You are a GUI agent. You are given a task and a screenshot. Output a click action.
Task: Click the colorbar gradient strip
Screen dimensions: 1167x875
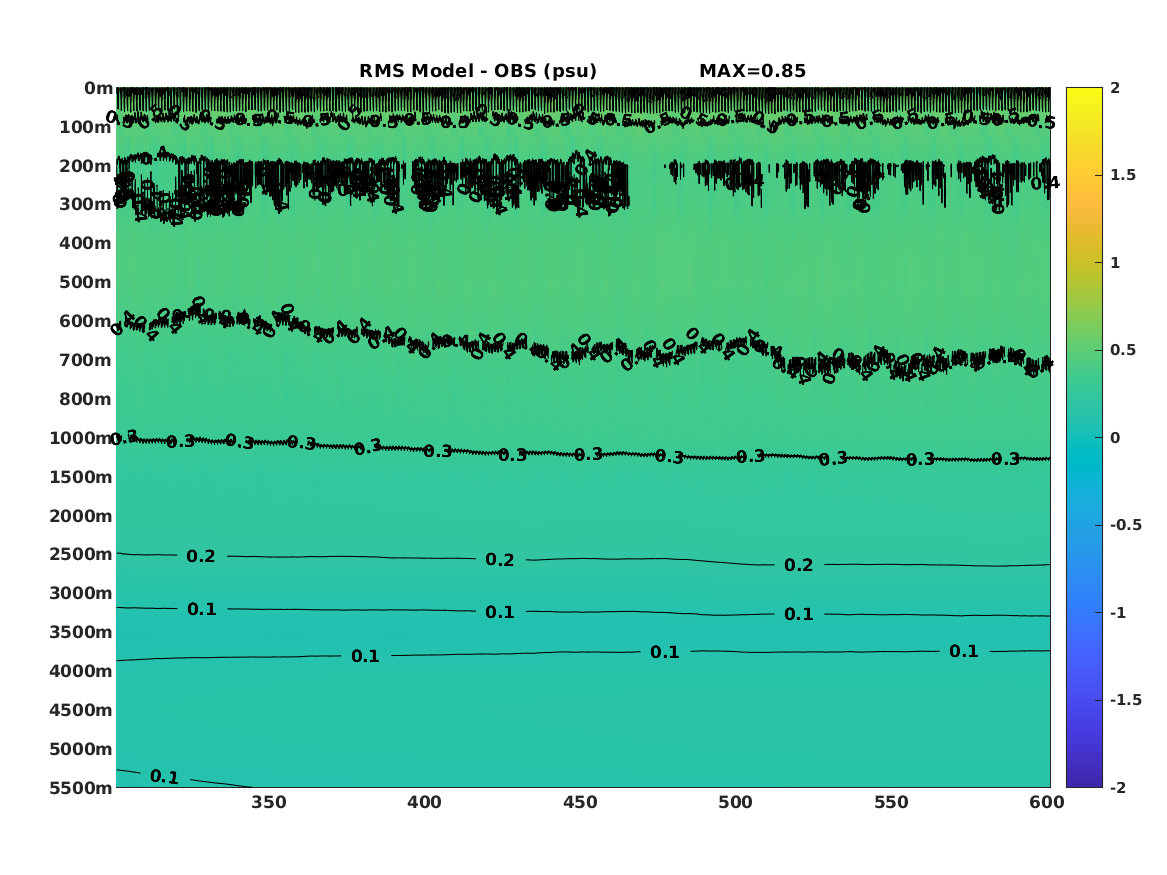(x=1084, y=438)
